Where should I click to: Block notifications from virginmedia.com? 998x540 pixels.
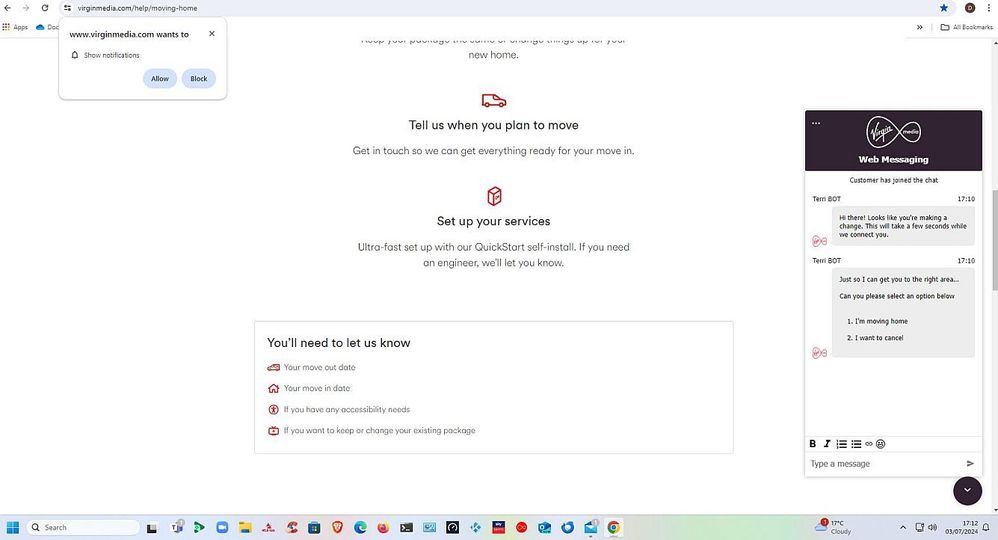tap(199, 79)
